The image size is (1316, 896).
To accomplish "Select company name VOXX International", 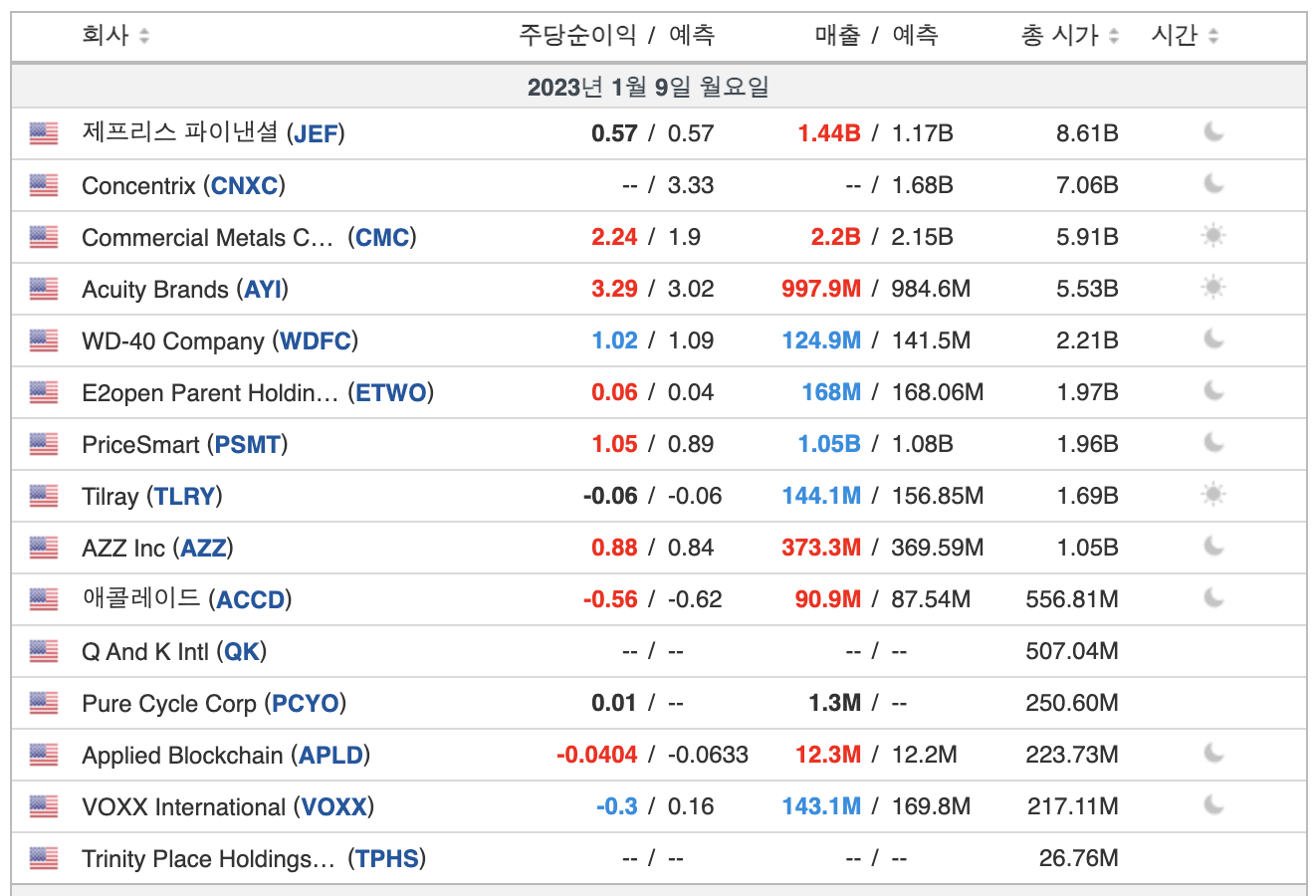I will (x=183, y=806).
